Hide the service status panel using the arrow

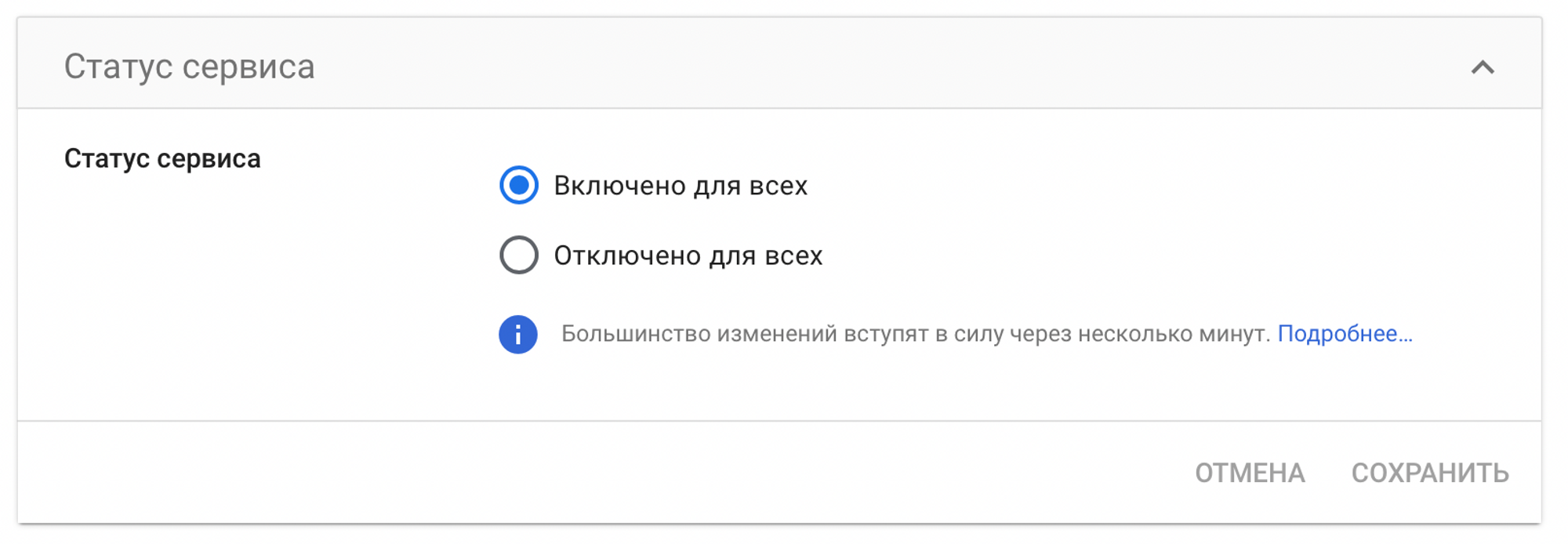click(1482, 67)
